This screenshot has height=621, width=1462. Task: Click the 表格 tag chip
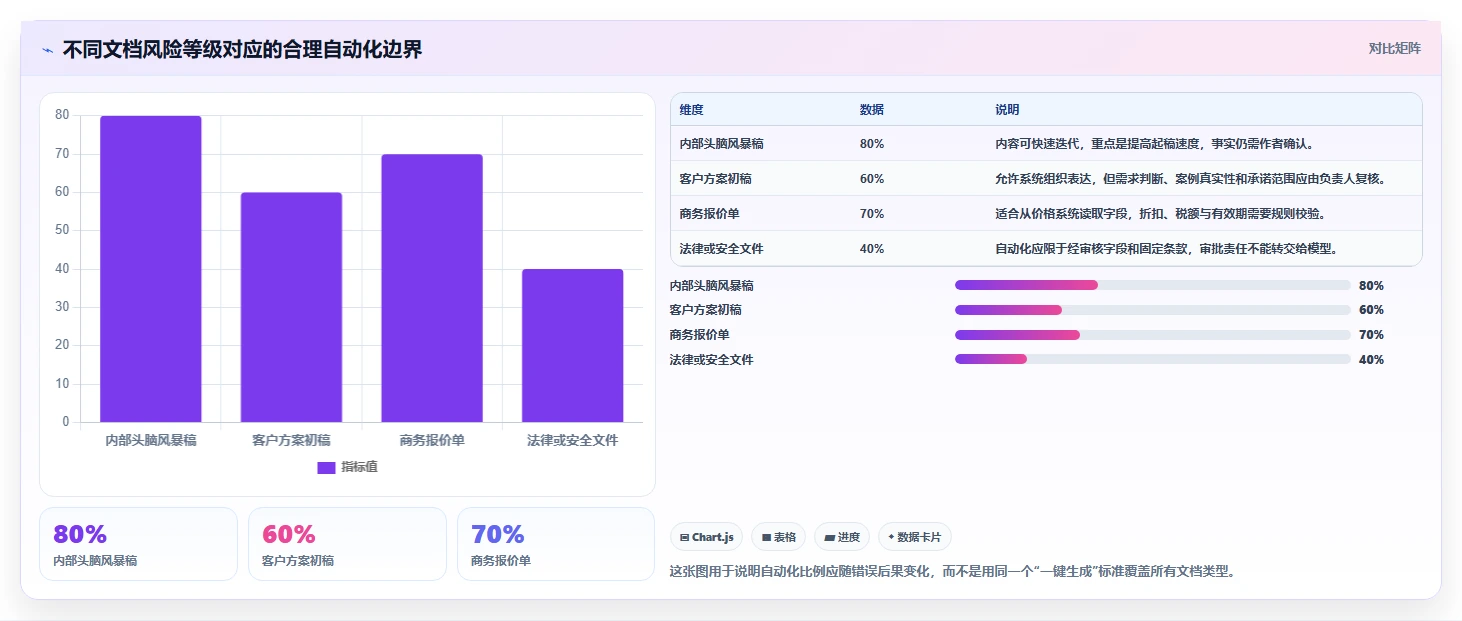coord(779,537)
